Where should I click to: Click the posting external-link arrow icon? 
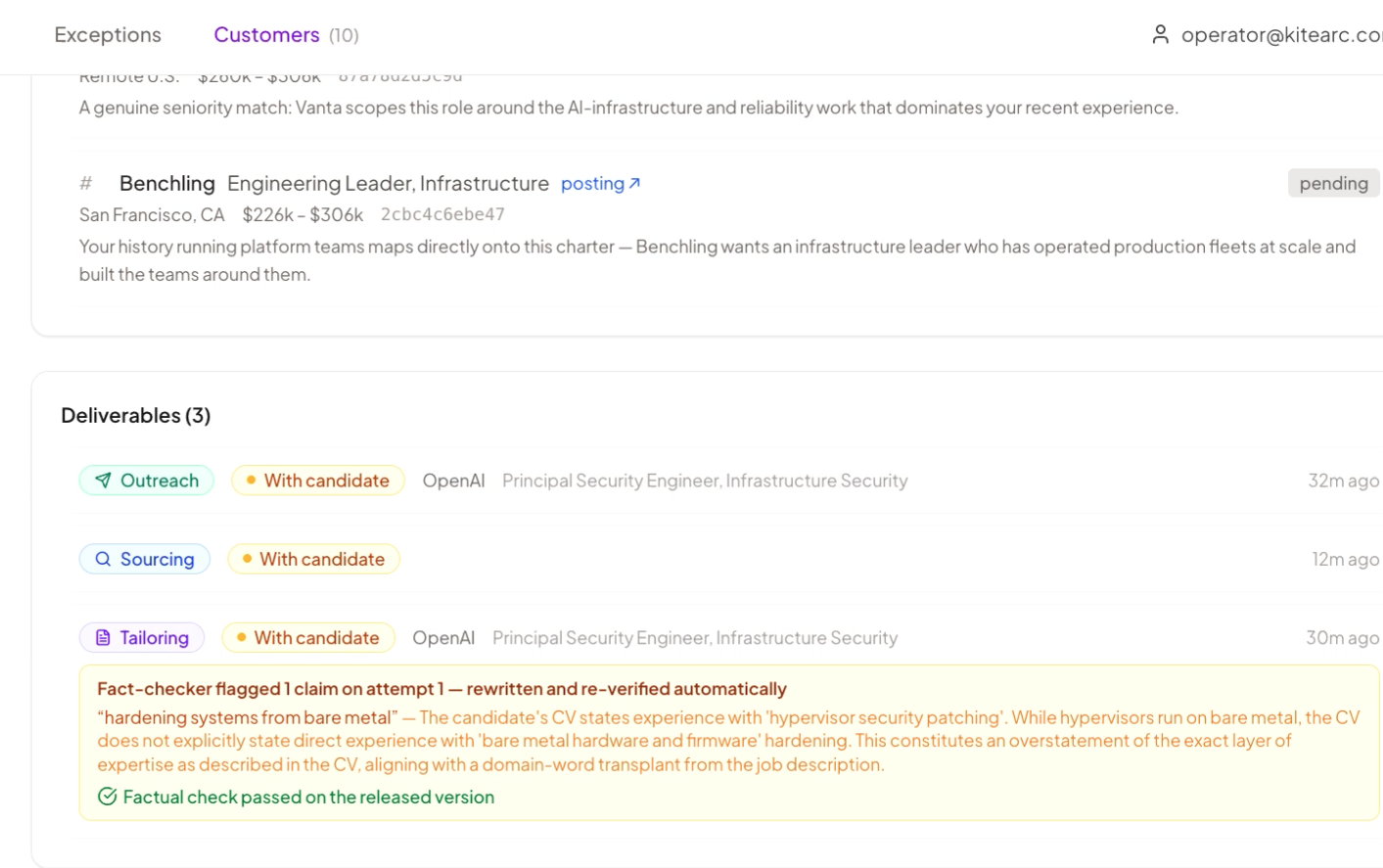pyautogui.click(x=634, y=183)
